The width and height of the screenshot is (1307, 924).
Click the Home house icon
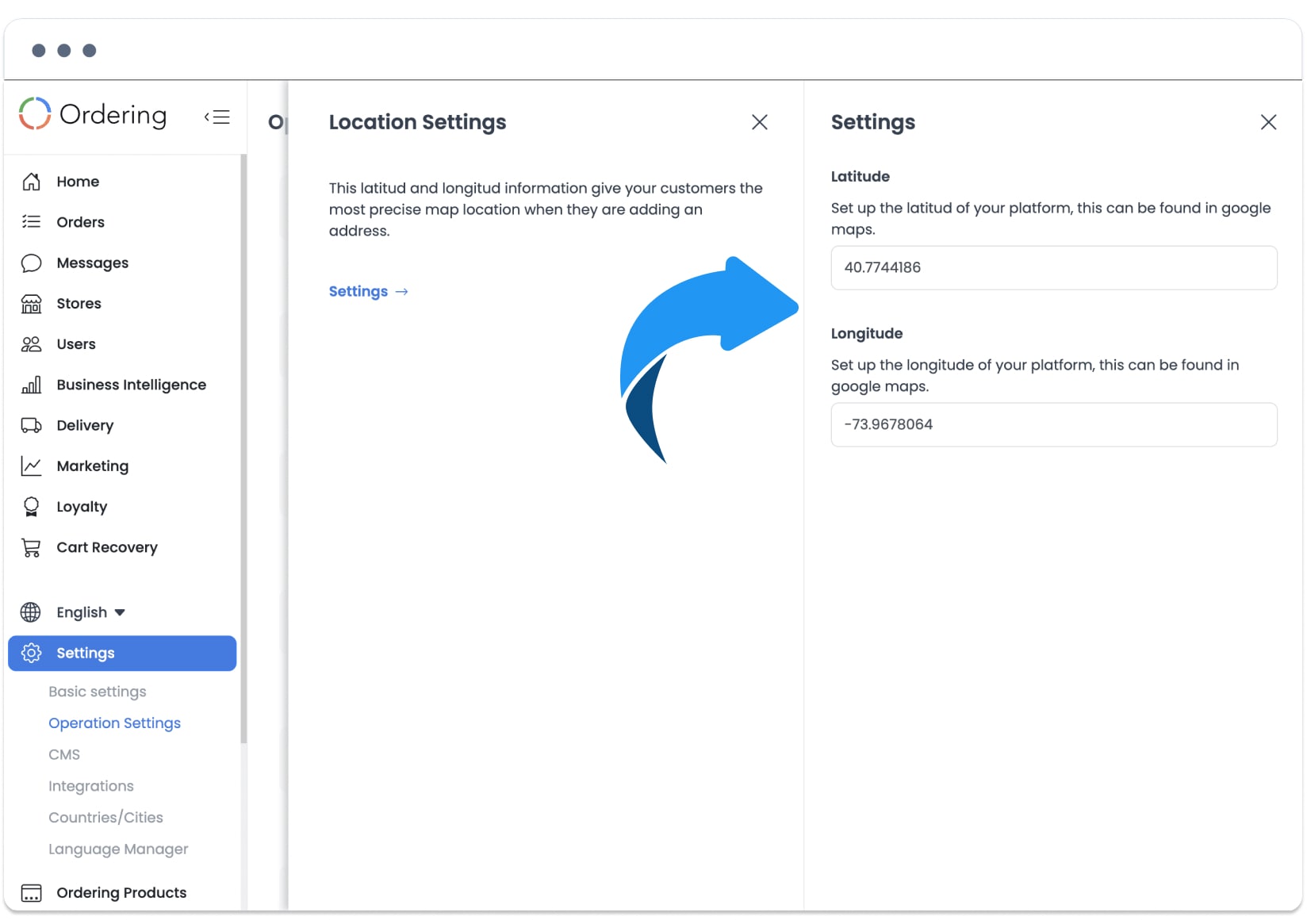(x=31, y=182)
